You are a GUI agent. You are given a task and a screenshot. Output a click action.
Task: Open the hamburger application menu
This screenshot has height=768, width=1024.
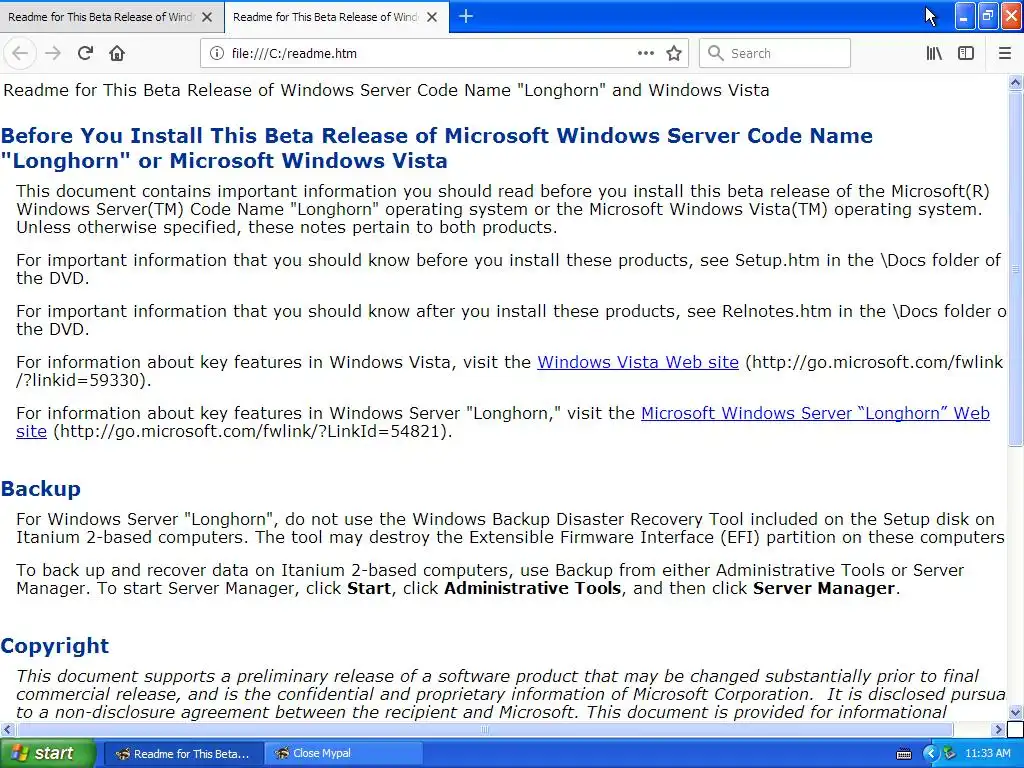(1004, 54)
